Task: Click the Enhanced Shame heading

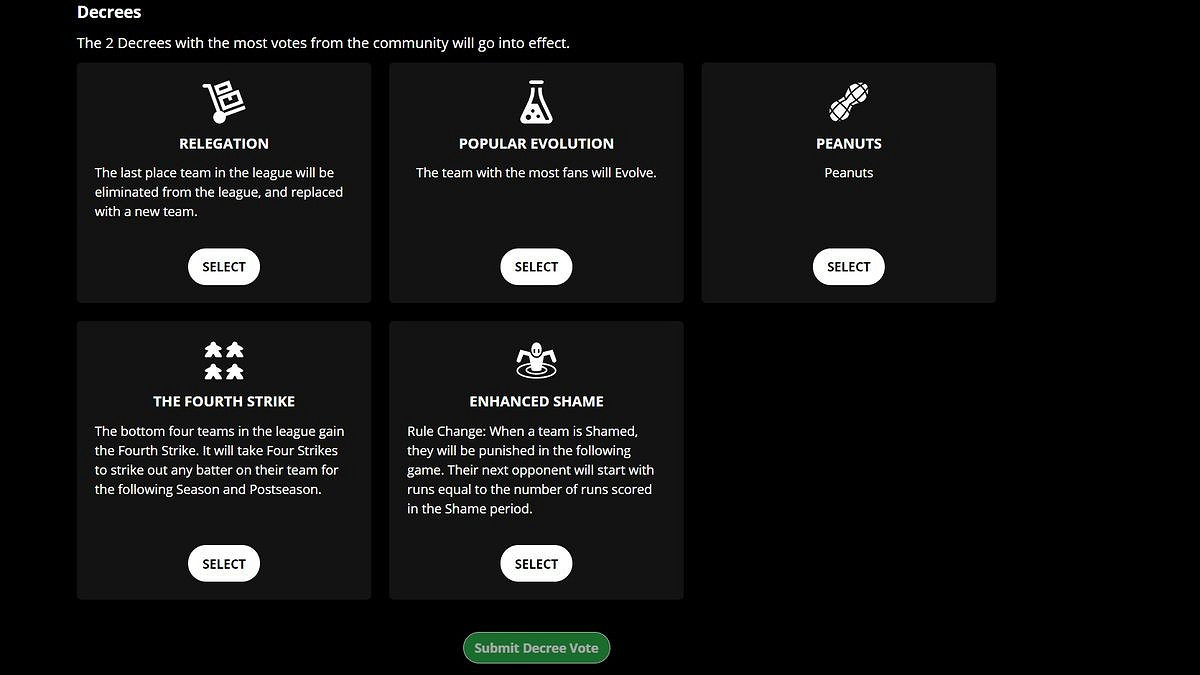Action: [536, 402]
